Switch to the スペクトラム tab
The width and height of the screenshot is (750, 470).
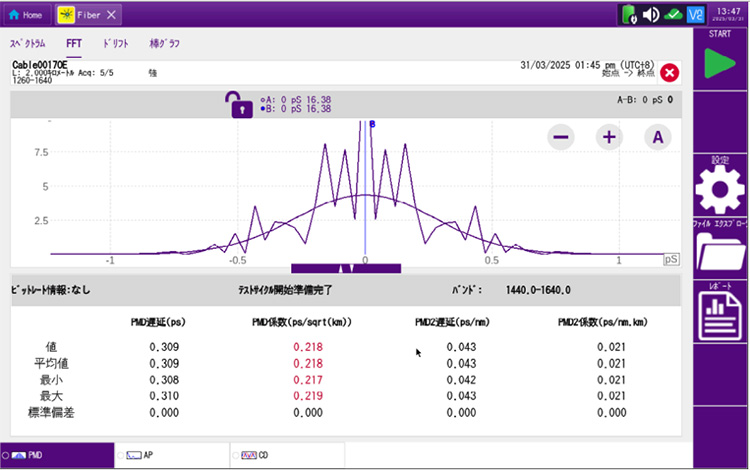click(28, 44)
